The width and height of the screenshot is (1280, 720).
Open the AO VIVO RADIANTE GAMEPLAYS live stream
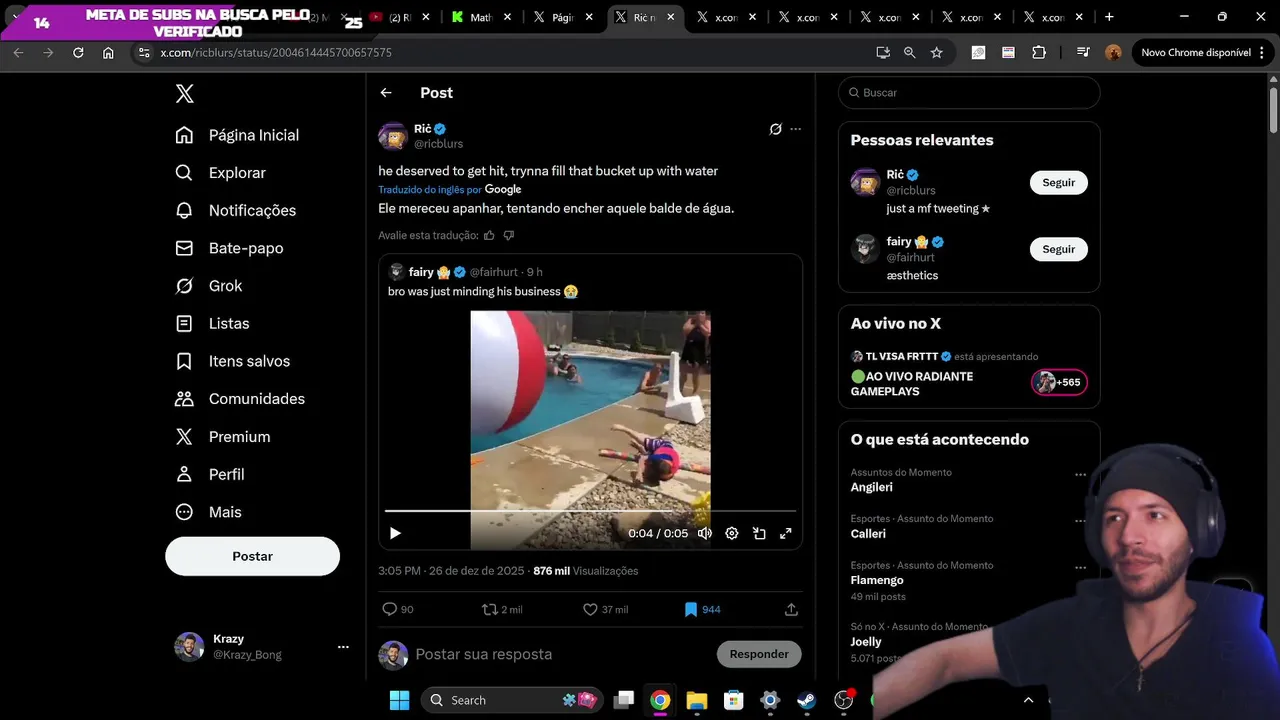tap(912, 384)
